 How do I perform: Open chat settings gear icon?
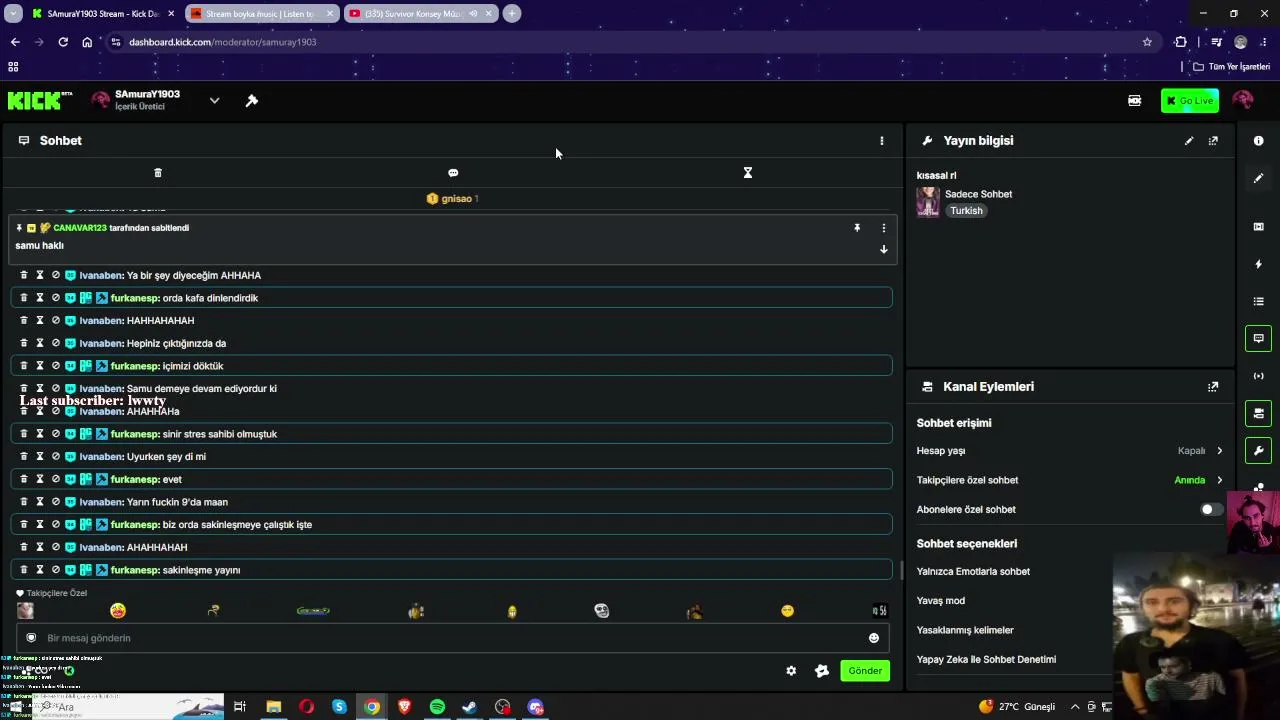point(791,671)
